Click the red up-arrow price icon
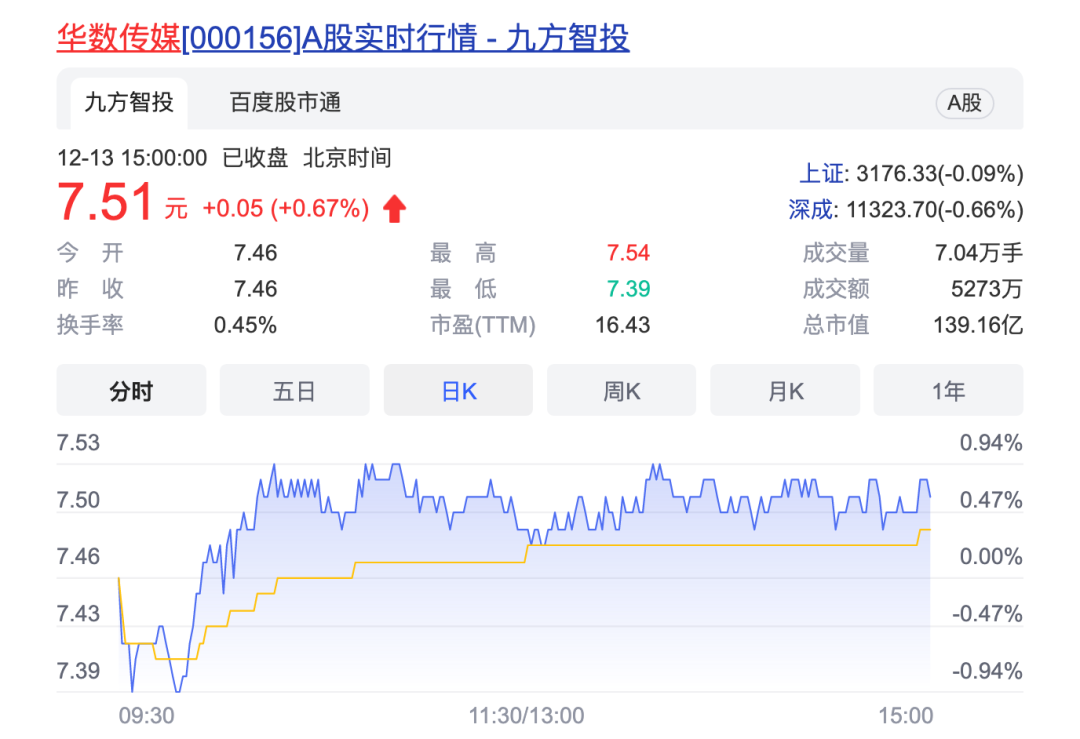The height and width of the screenshot is (739, 1080). pos(395,209)
